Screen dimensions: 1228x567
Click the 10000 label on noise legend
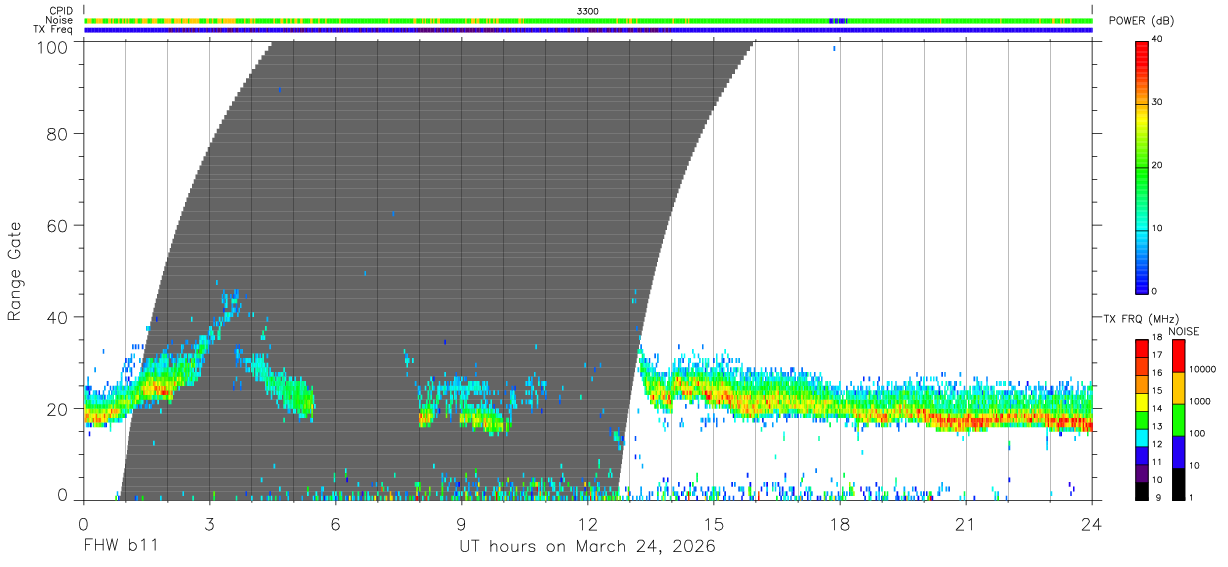1204,369
